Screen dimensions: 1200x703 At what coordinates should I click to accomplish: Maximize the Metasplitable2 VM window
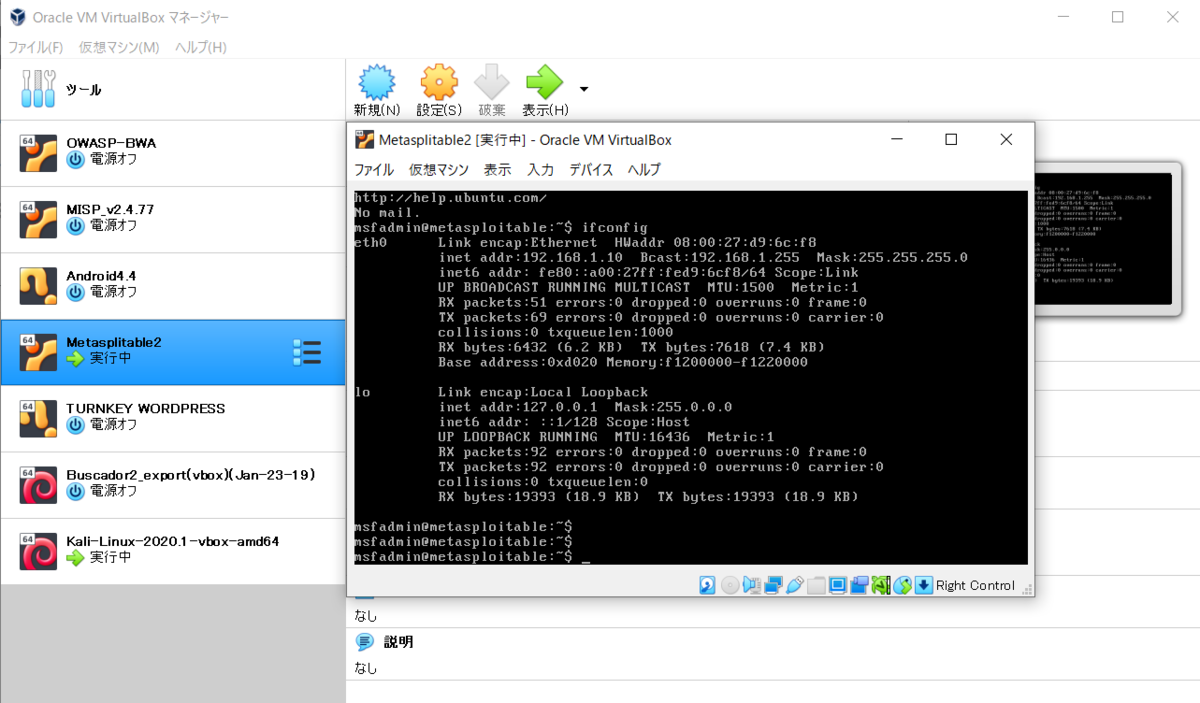[x=952, y=139]
